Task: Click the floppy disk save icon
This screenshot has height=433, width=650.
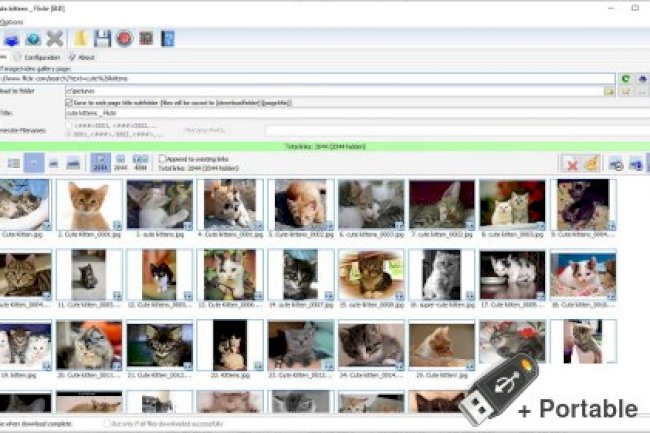Action: 102,39
